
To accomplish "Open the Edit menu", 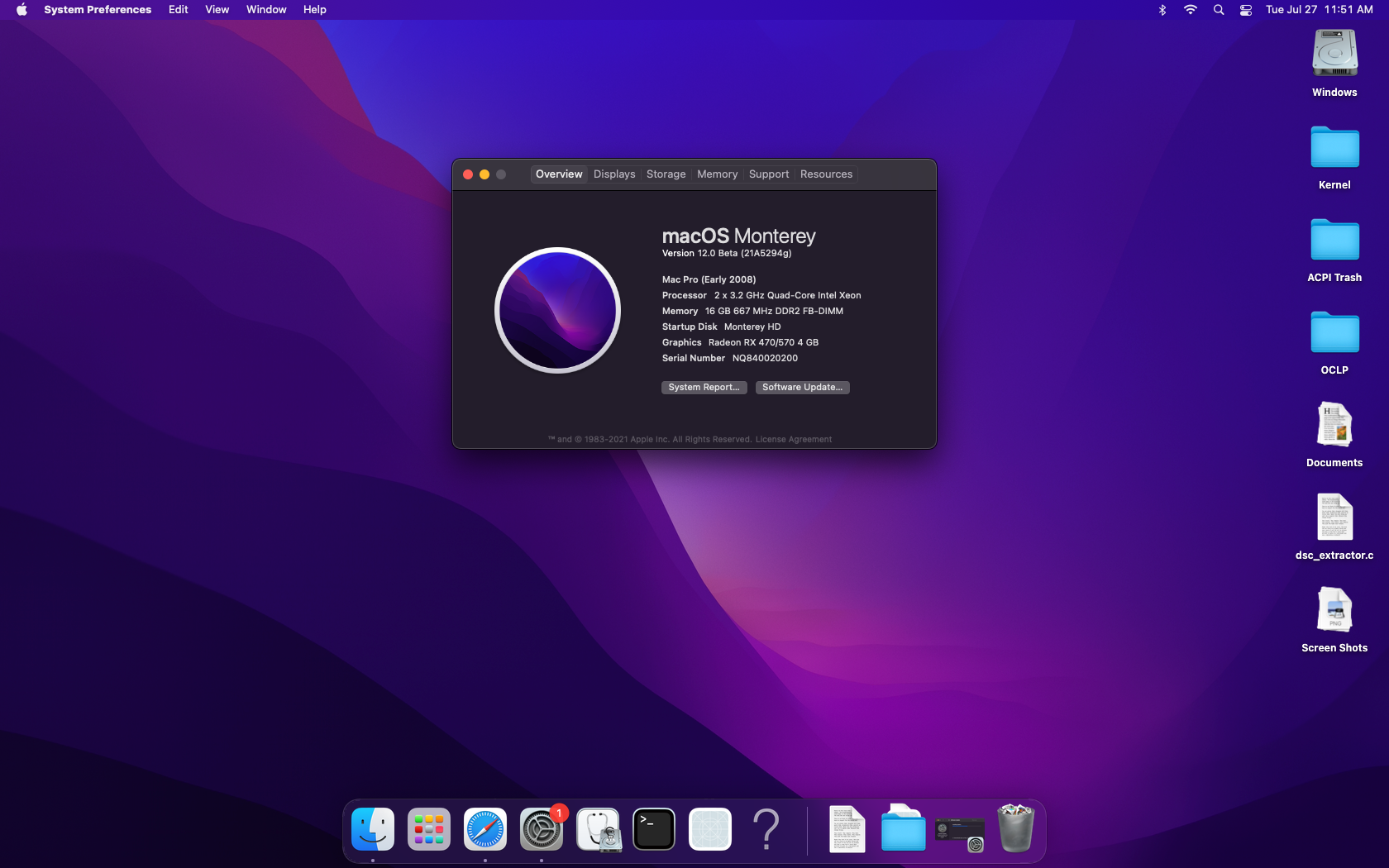I will pos(179,10).
